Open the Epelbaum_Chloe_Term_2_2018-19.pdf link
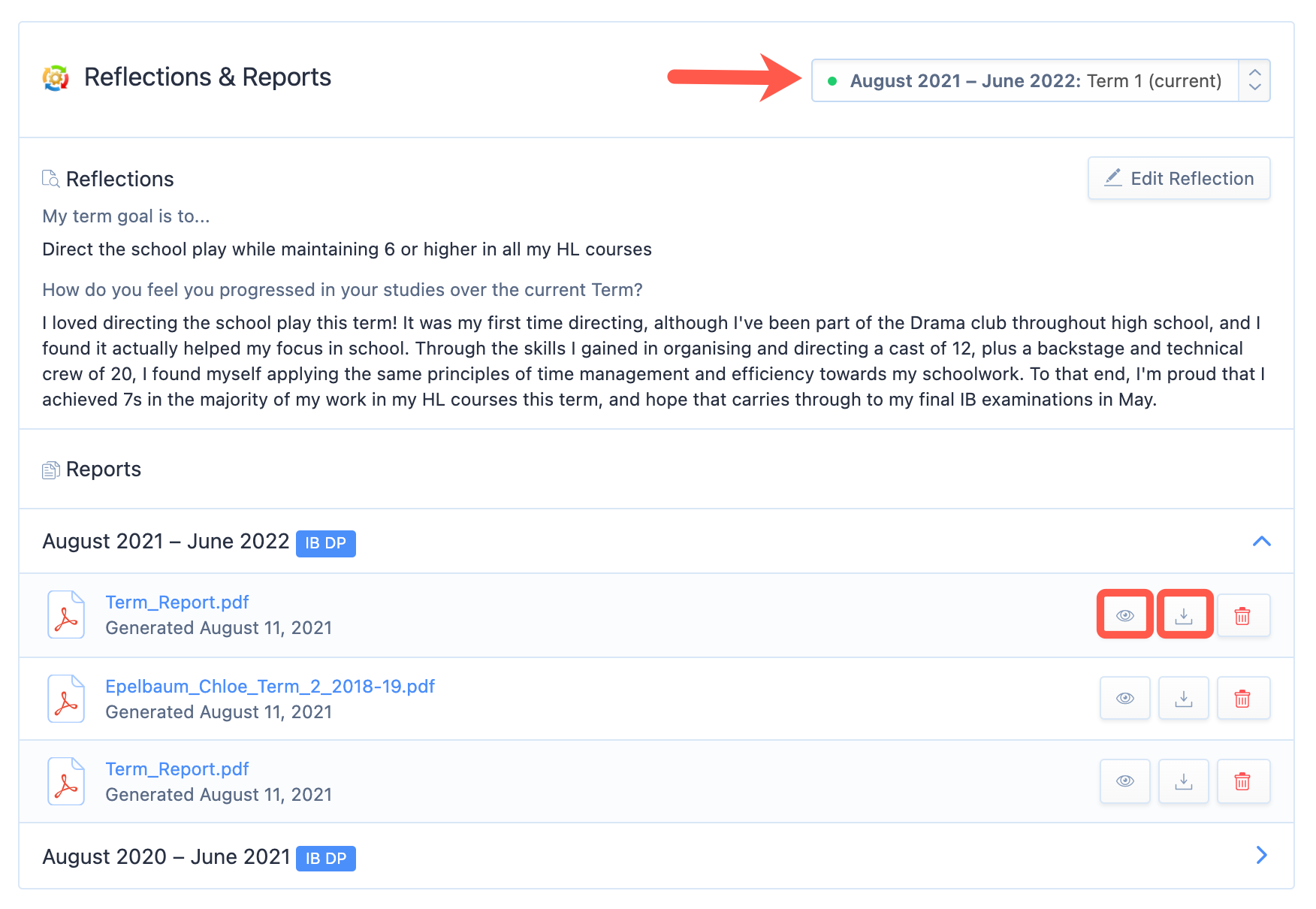Viewport: 1316px width, 909px height. click(x=270, y=687)
